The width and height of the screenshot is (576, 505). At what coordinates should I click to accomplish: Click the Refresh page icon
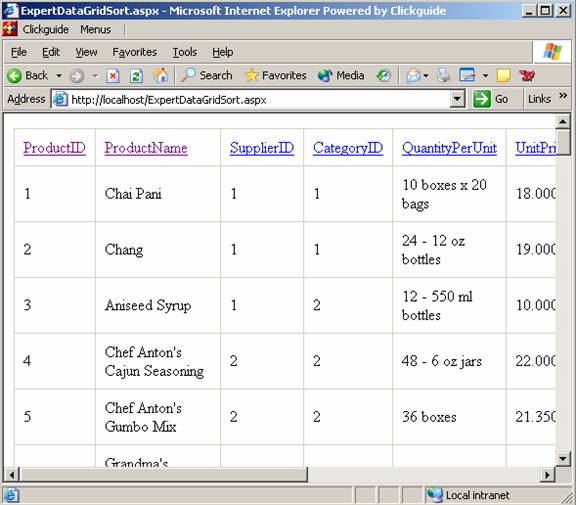(136, 76)
